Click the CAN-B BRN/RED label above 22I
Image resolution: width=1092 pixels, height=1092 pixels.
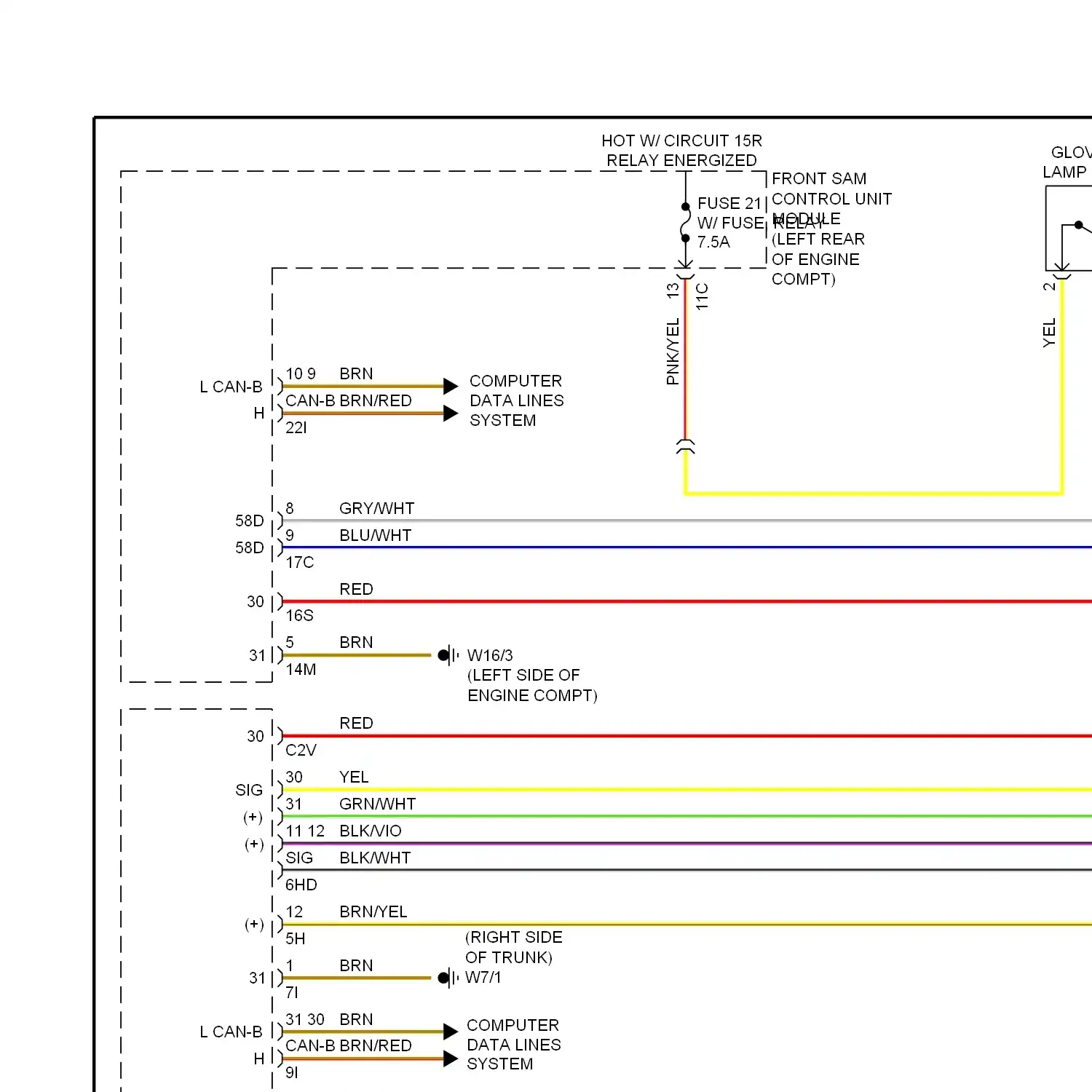pyautogui.click(x=348, y=400)
